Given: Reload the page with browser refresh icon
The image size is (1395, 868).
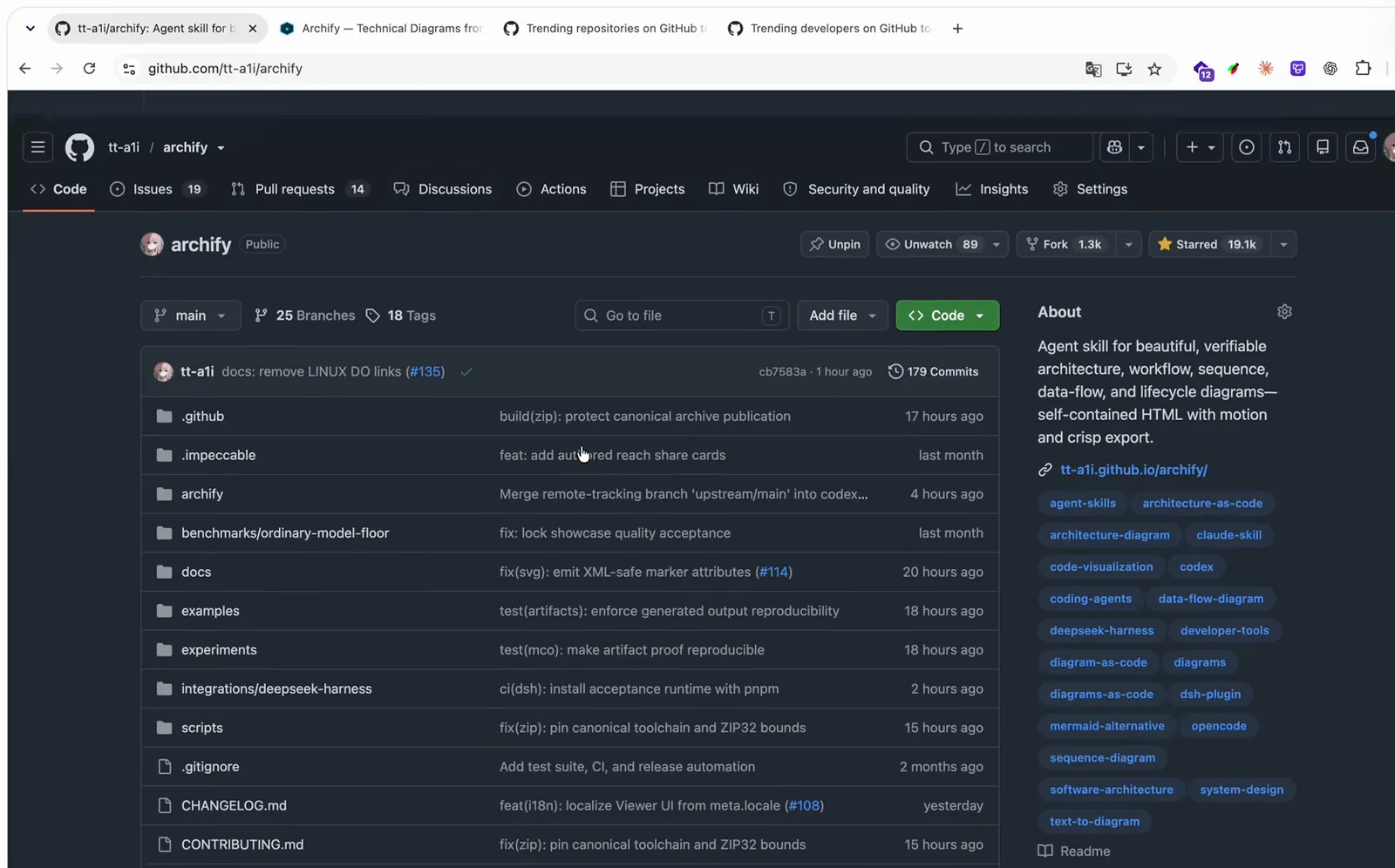Looking at the screenshot, I should click(x=89, y=68).
